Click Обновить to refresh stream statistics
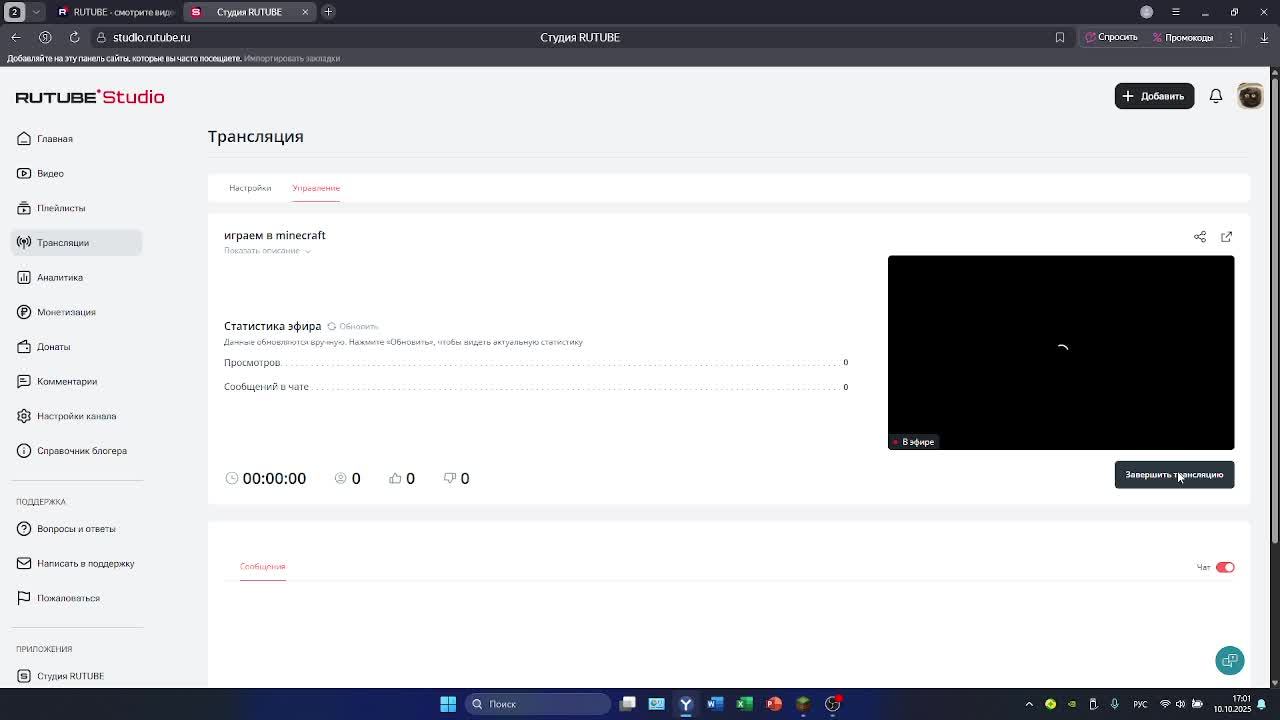The height and width of the screenshot is (720, 1280). pos(353,327)
